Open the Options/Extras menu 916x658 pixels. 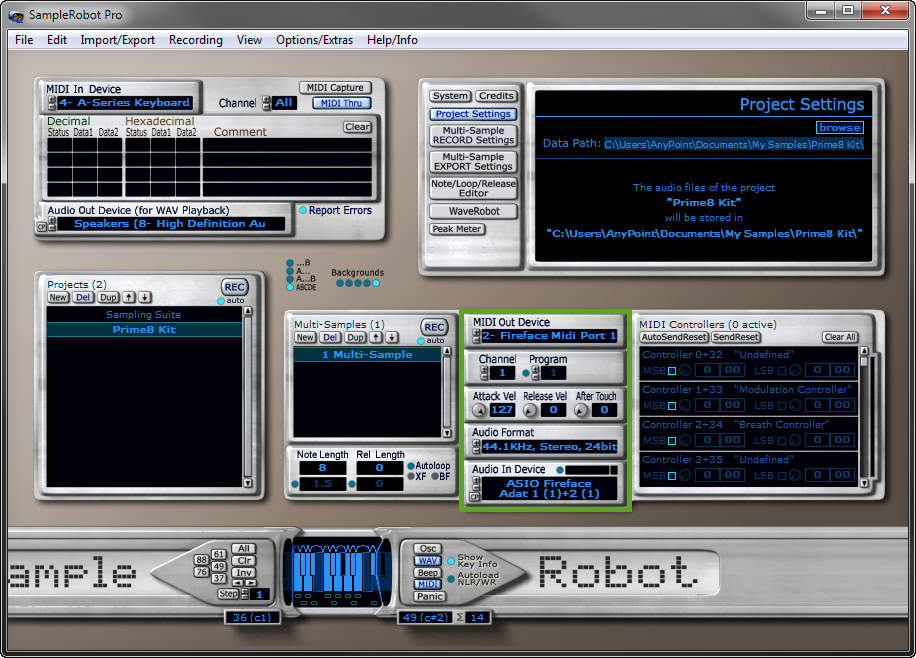(x=315, y=40)
